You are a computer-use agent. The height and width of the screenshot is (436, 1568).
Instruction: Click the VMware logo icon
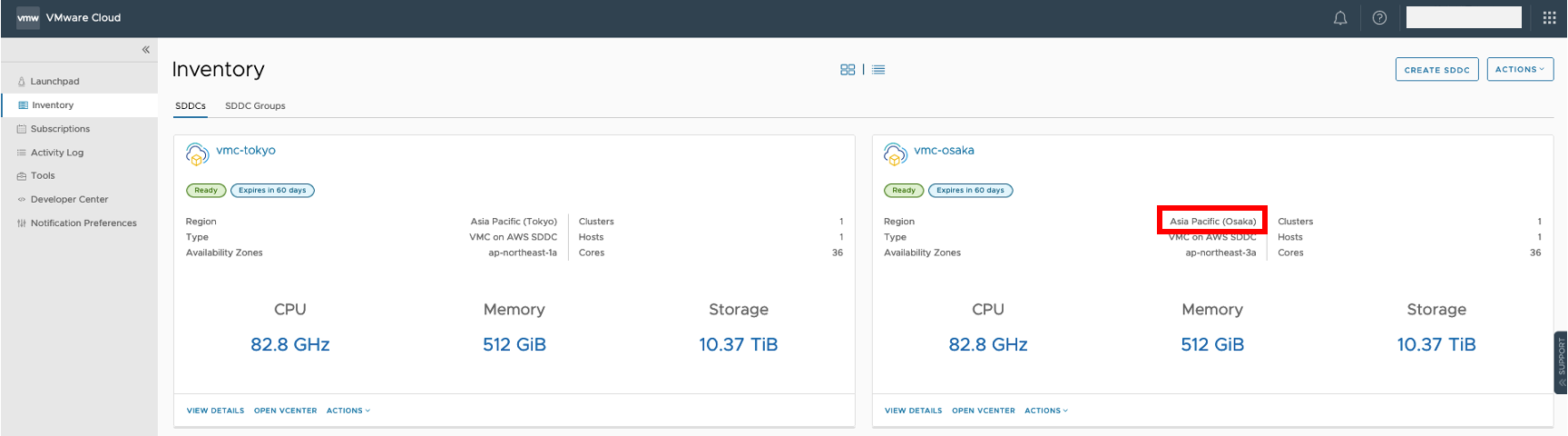click(28, 18)
